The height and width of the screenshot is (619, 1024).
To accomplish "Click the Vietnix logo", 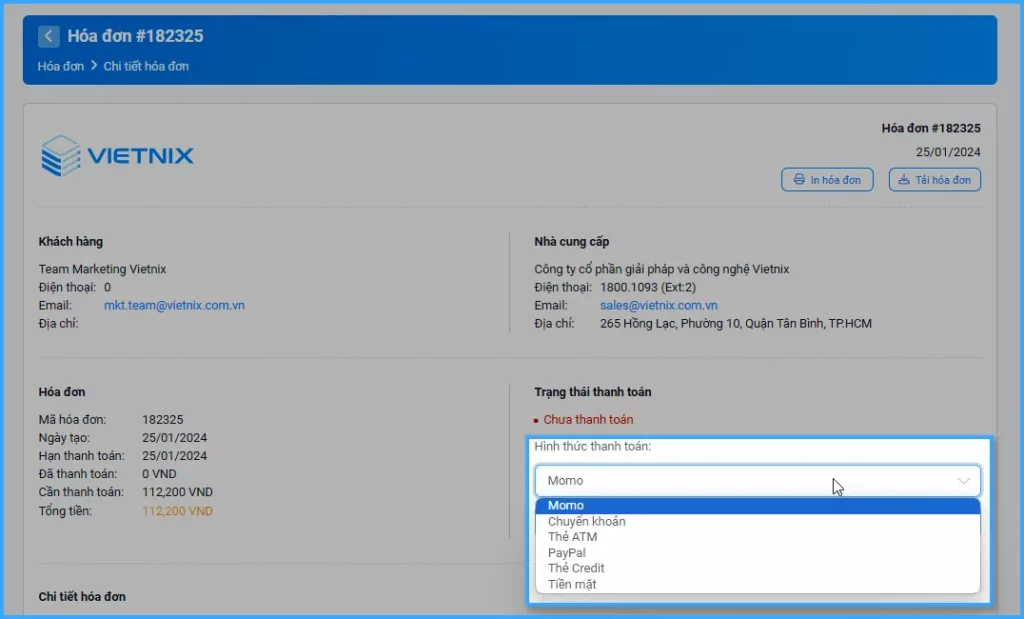I will point(118,156).
